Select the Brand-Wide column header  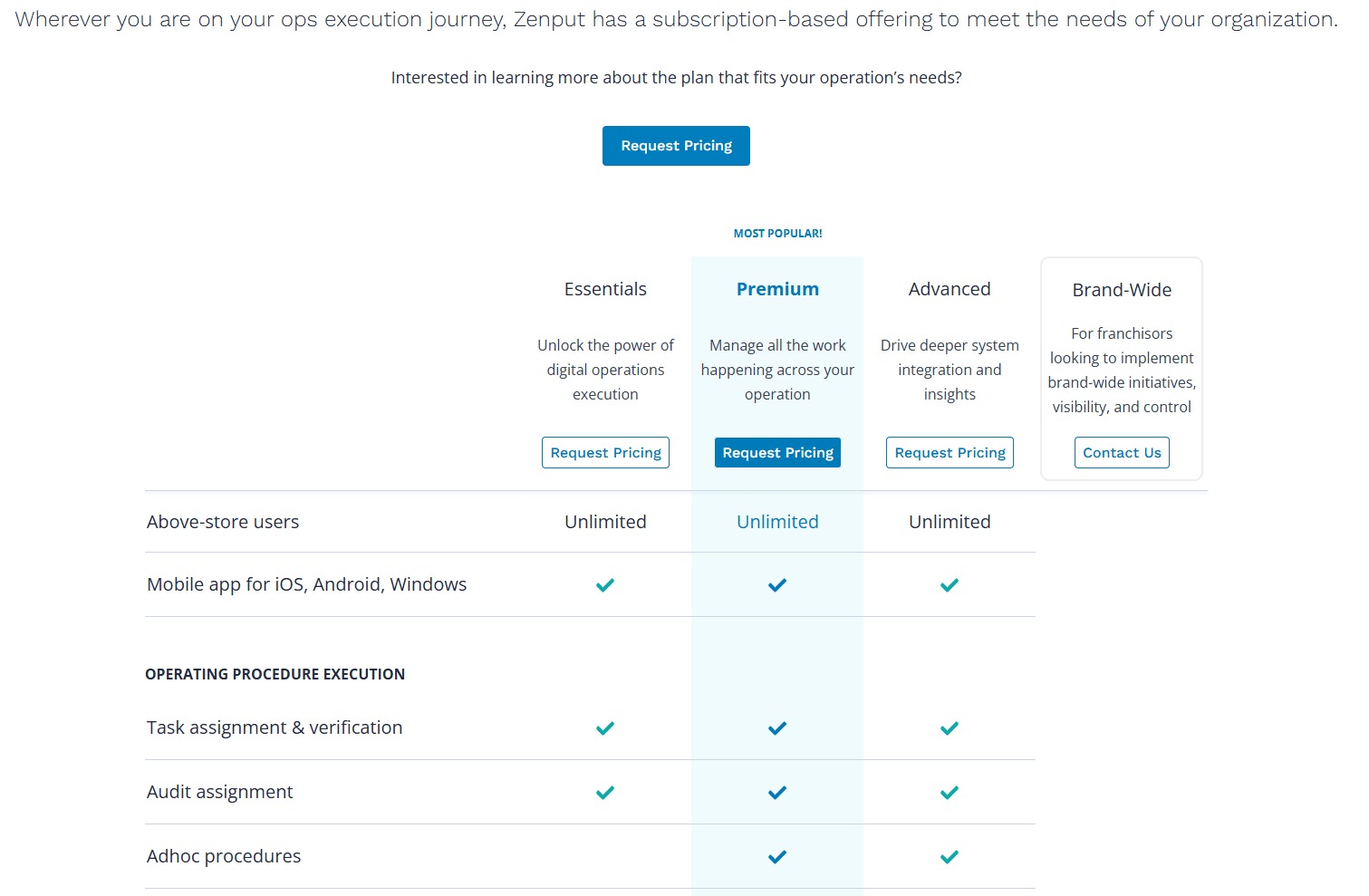1122,290
